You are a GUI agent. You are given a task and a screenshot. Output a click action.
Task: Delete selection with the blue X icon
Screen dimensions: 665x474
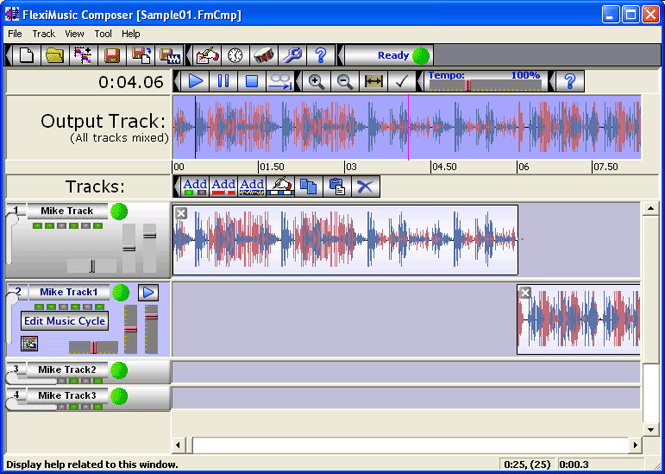tap(366, 186)
